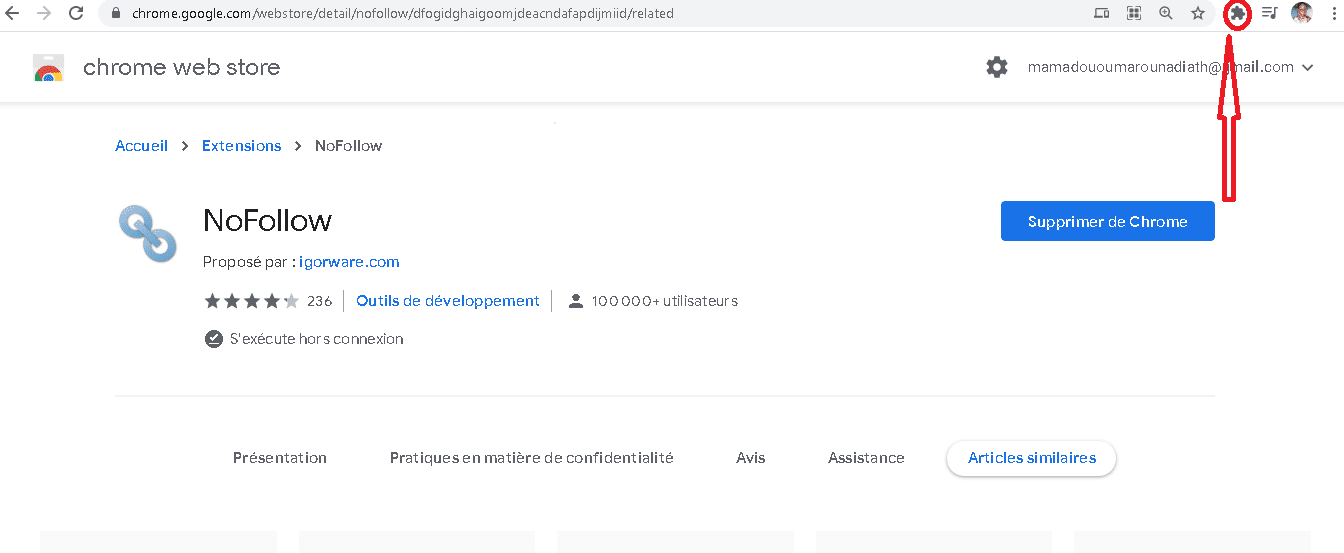Screen dimensions: 1344x553
Task: Open the zoom magnifier icon in the address bar
Action: click(1166, 13)
